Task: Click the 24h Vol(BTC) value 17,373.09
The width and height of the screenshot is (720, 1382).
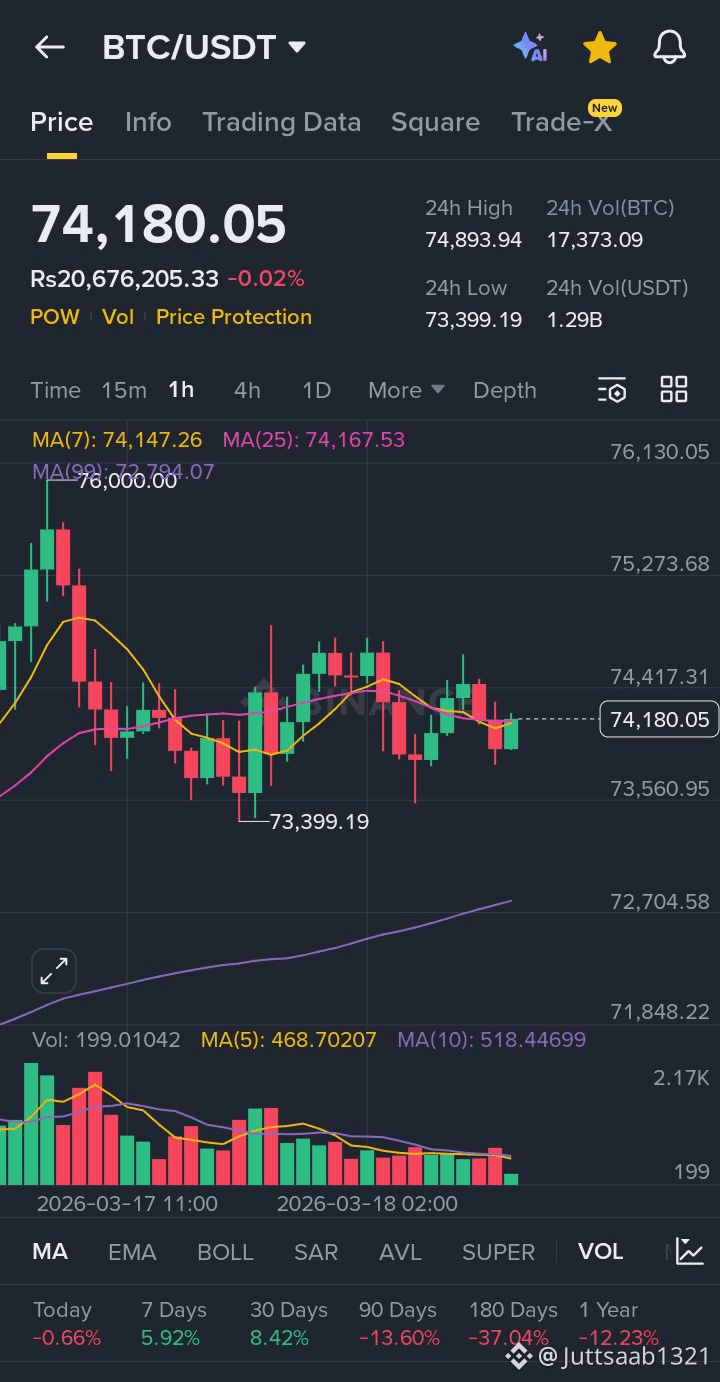Action: [594, 240]
